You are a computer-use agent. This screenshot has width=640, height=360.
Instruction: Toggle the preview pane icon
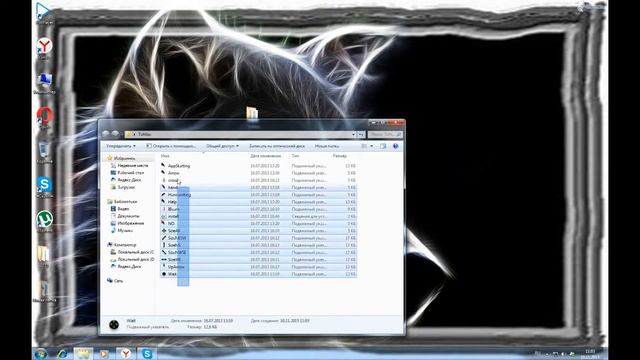(383, 146)
